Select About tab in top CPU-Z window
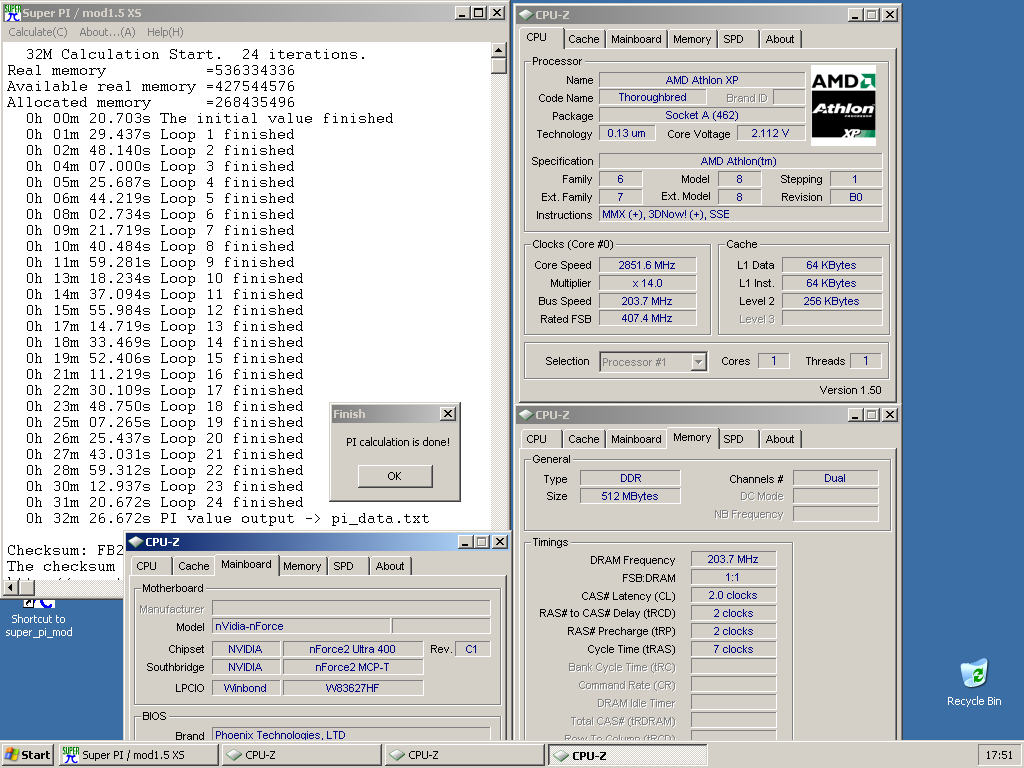 click(x=780, y=39)
